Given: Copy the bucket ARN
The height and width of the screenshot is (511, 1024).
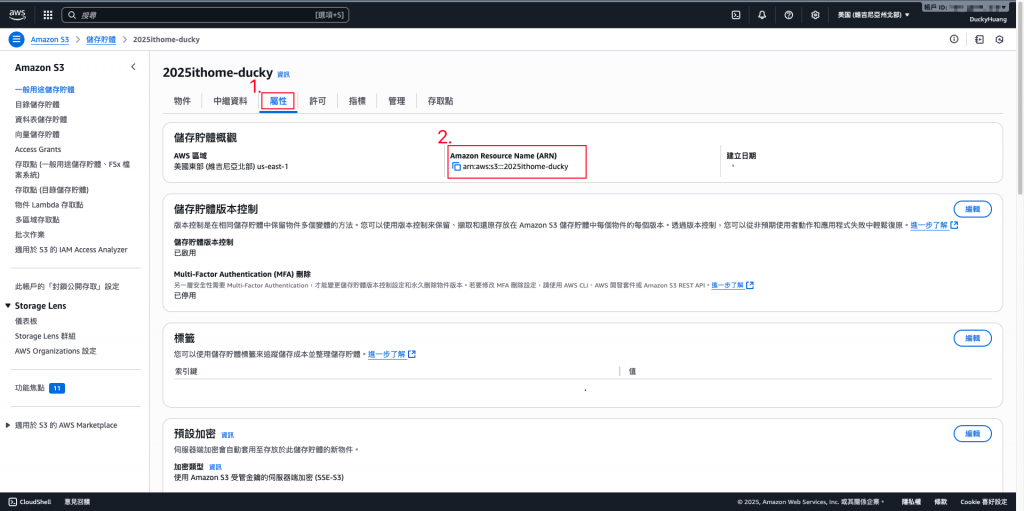Looking at the screenshot, I should coord(456,167).
